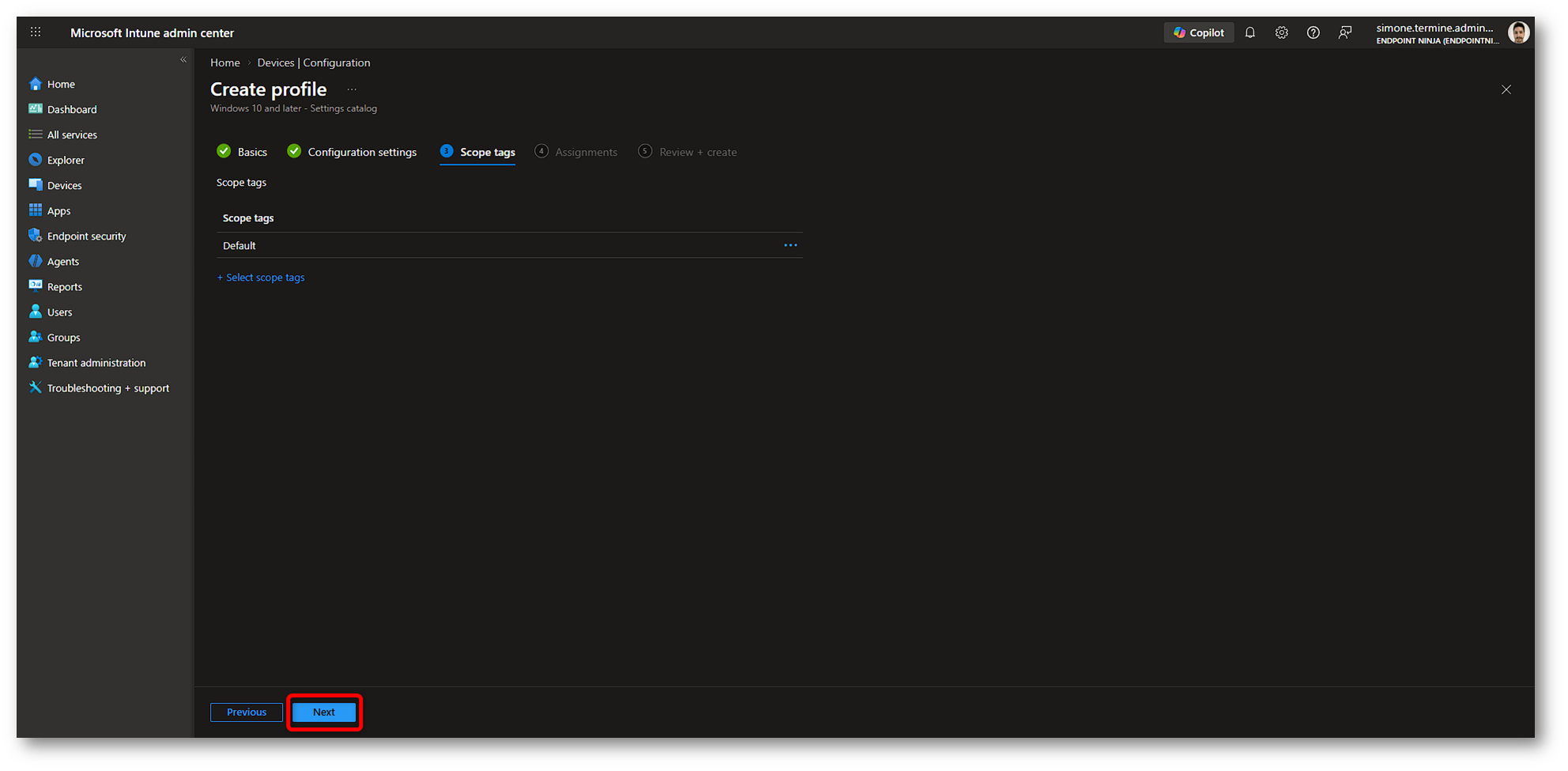Click the step 3 circle for Scope tags
The image size is (1568, 771).
click(447, 151)
